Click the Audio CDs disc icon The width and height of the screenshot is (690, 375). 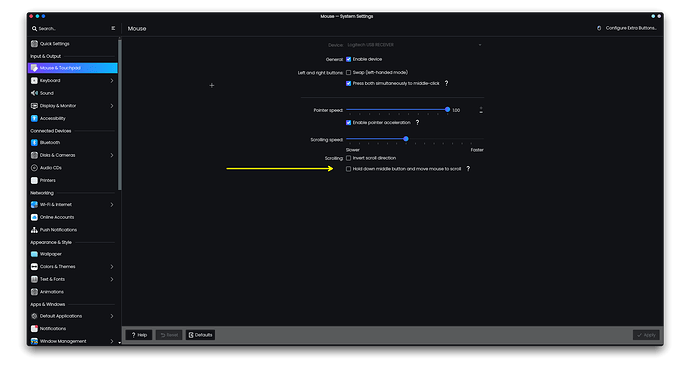(34, 168)
